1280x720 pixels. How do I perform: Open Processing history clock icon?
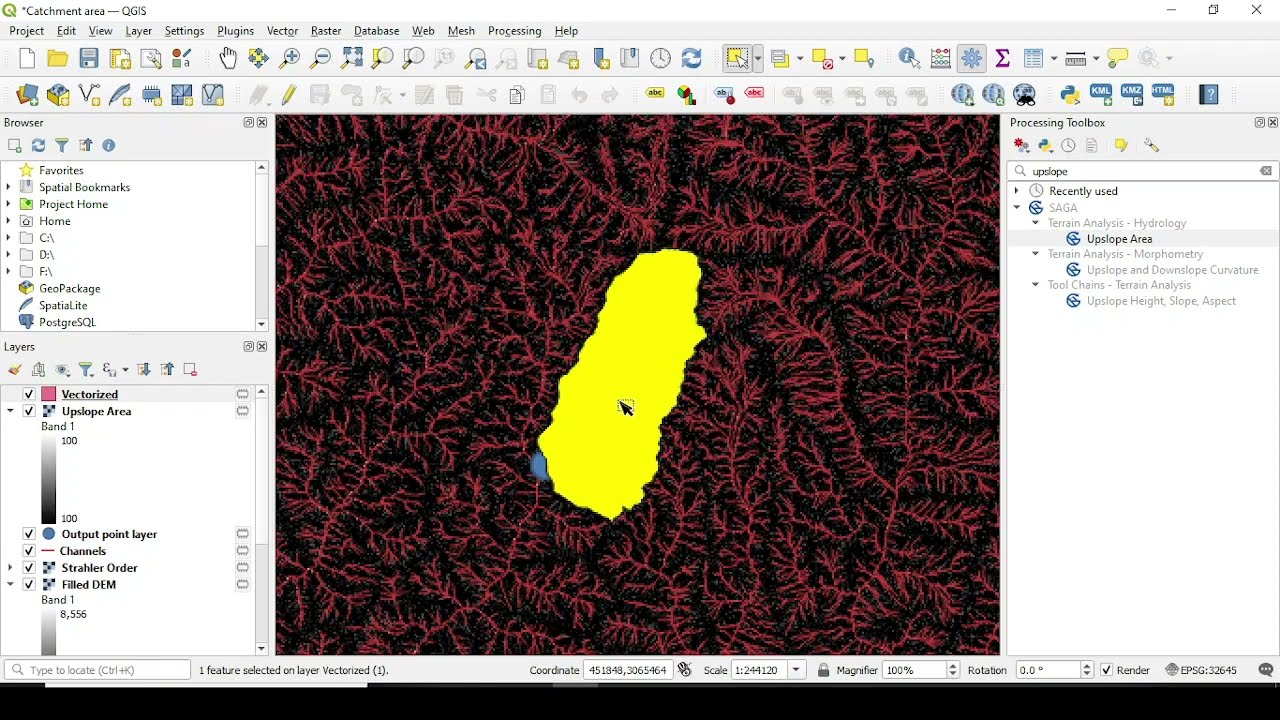point(1069,146)
